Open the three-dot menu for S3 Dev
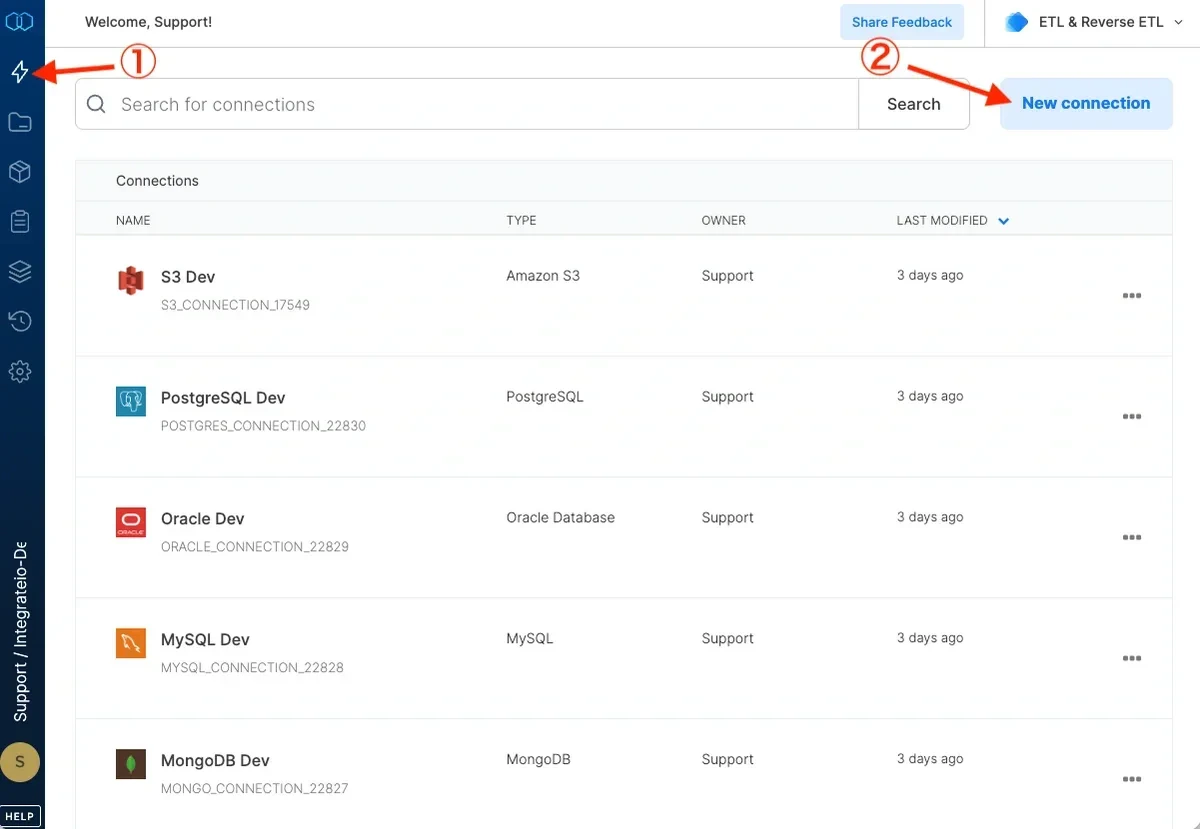The height and width of the screenshot is (829, 1200). click(x=1131, y=296)
